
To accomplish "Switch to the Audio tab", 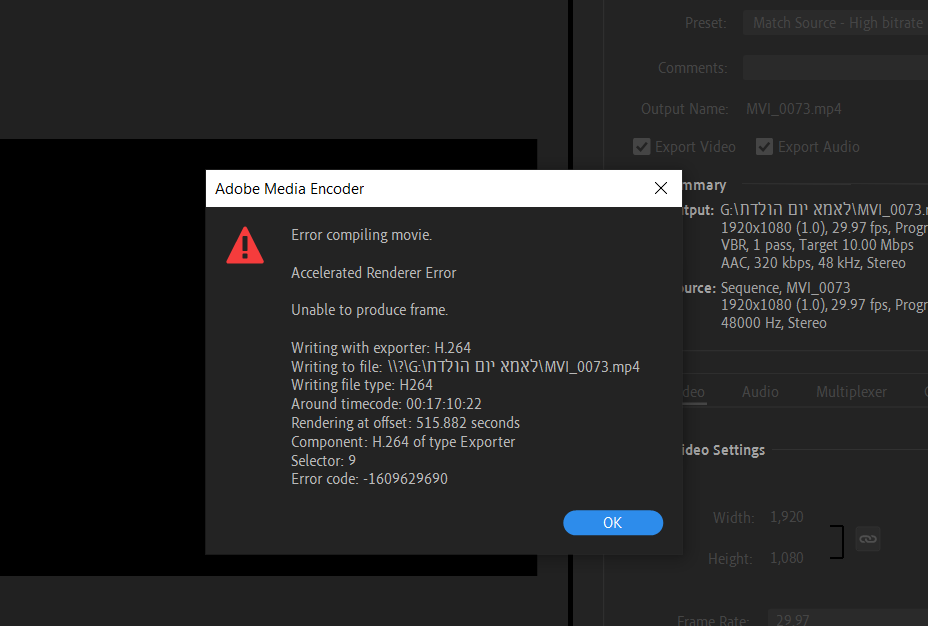I will [x=760, y=392].
